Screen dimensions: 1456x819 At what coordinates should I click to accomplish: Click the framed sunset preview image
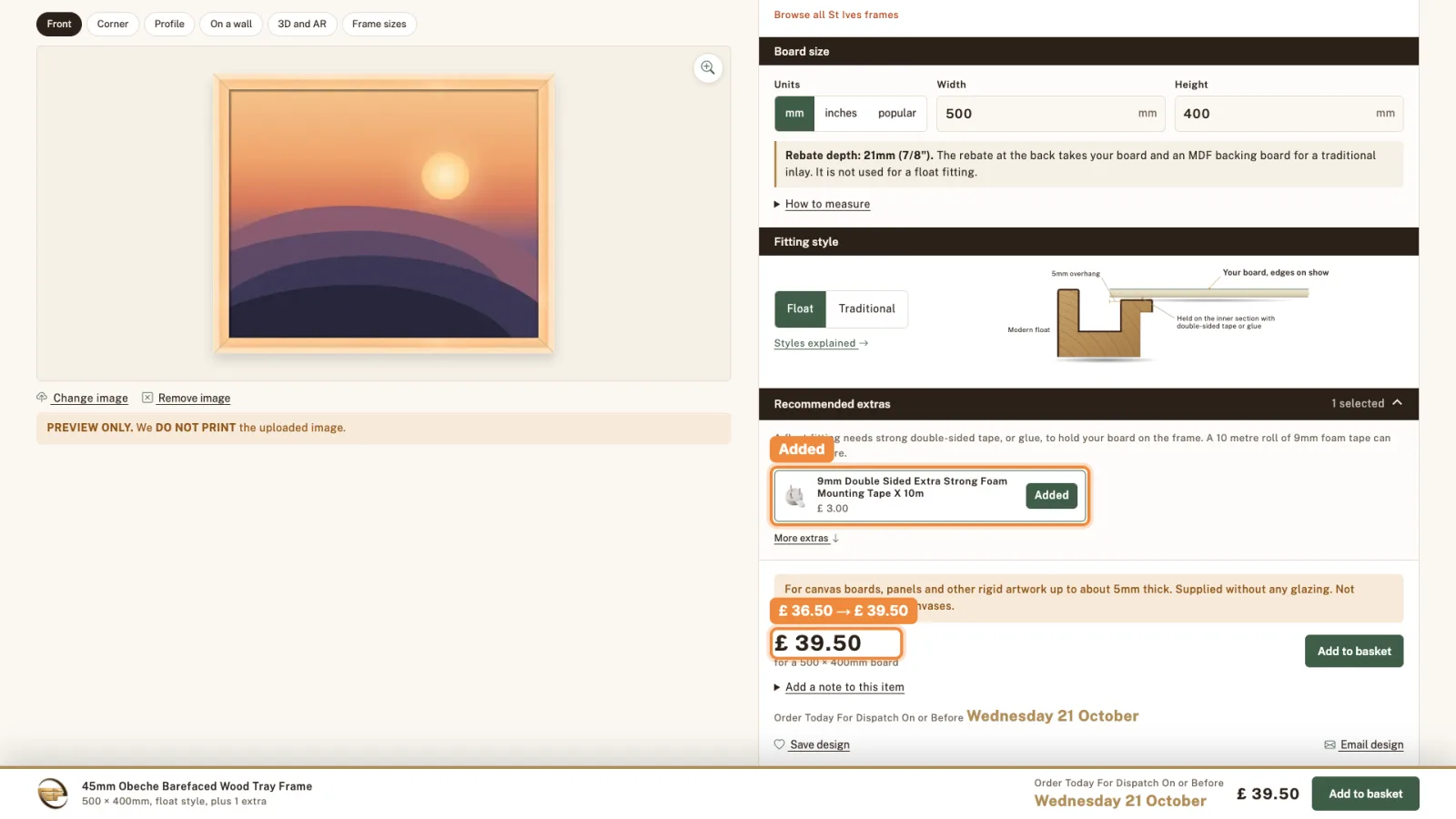pyautogui.click(x=383, y=214)
